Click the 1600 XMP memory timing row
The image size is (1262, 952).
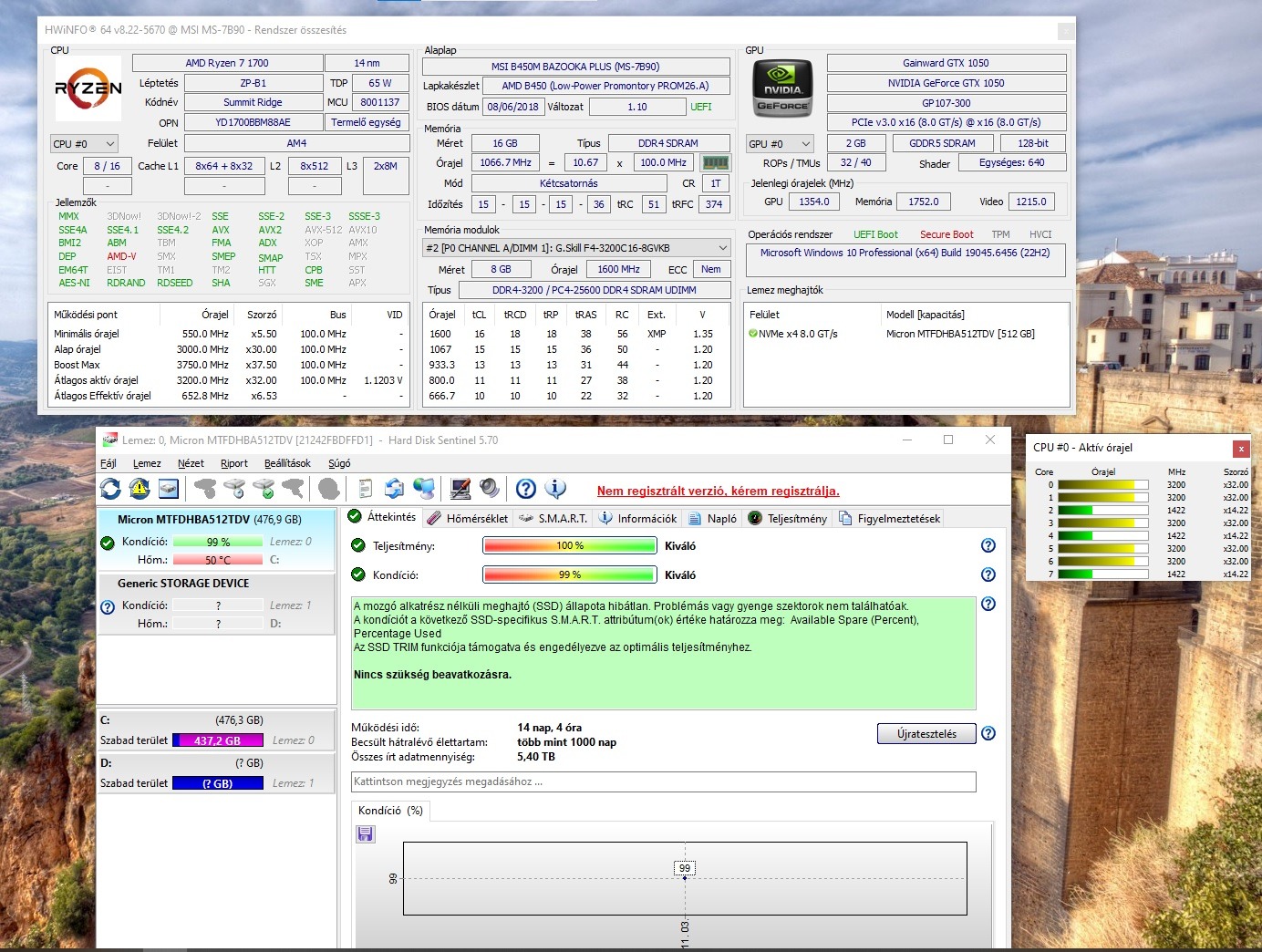tap(576, 334)
